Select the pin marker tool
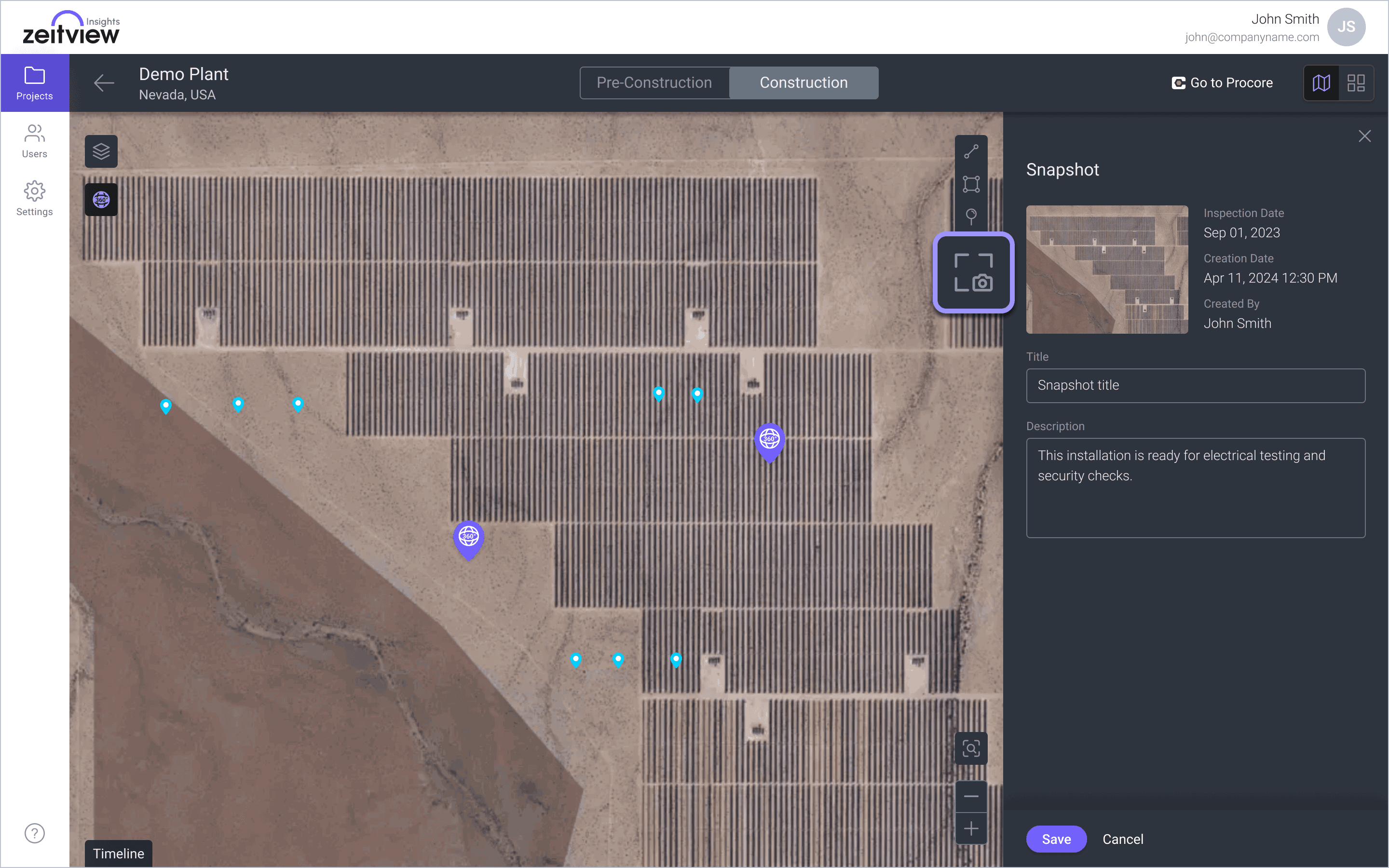 pyautogui.click(x=971, y=217)
